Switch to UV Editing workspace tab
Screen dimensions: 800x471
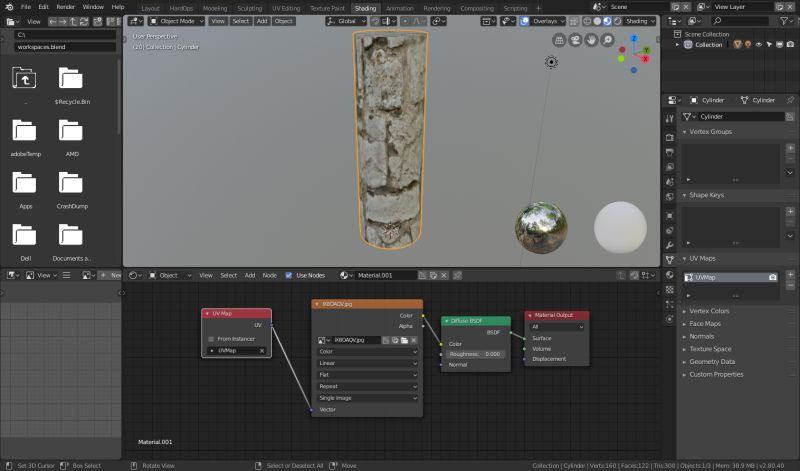286,8
